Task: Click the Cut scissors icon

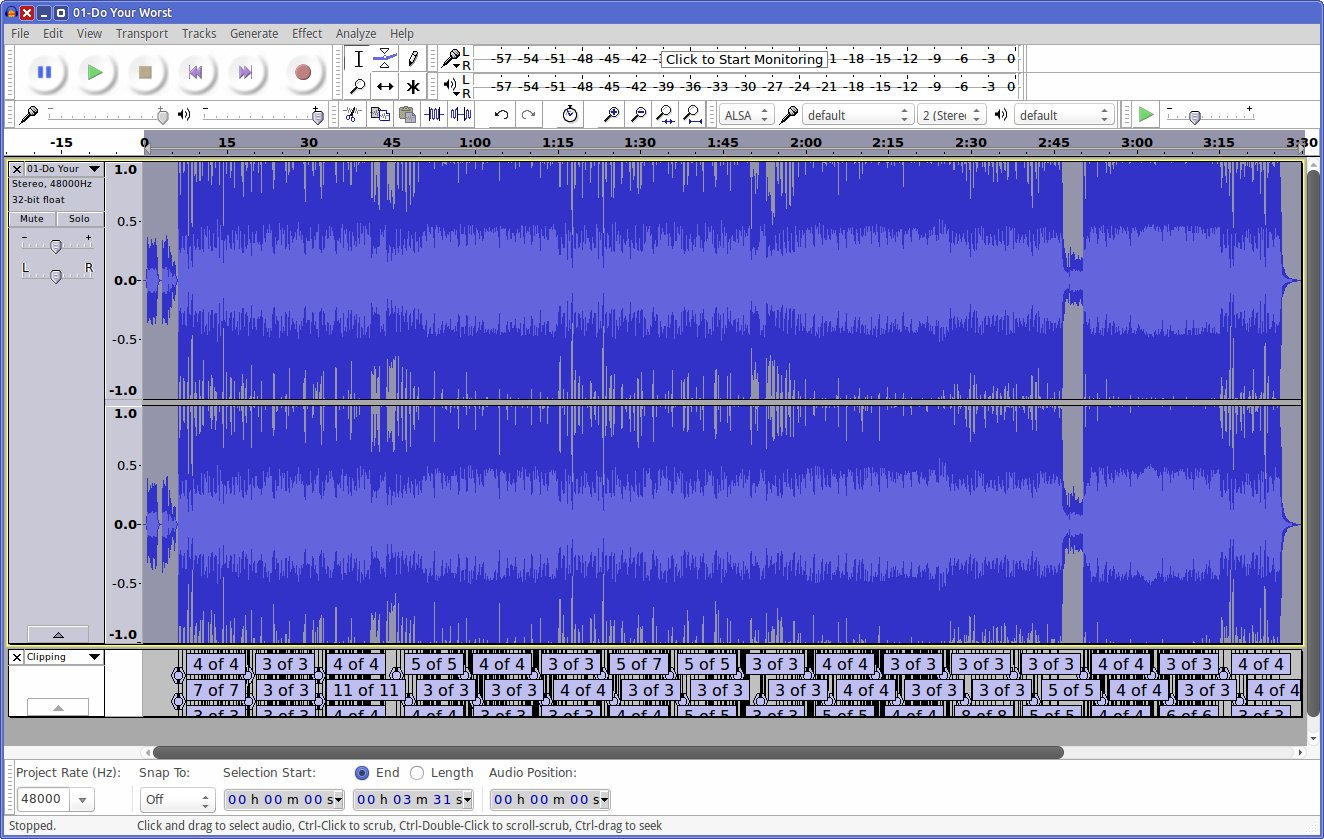Action: 352,115
